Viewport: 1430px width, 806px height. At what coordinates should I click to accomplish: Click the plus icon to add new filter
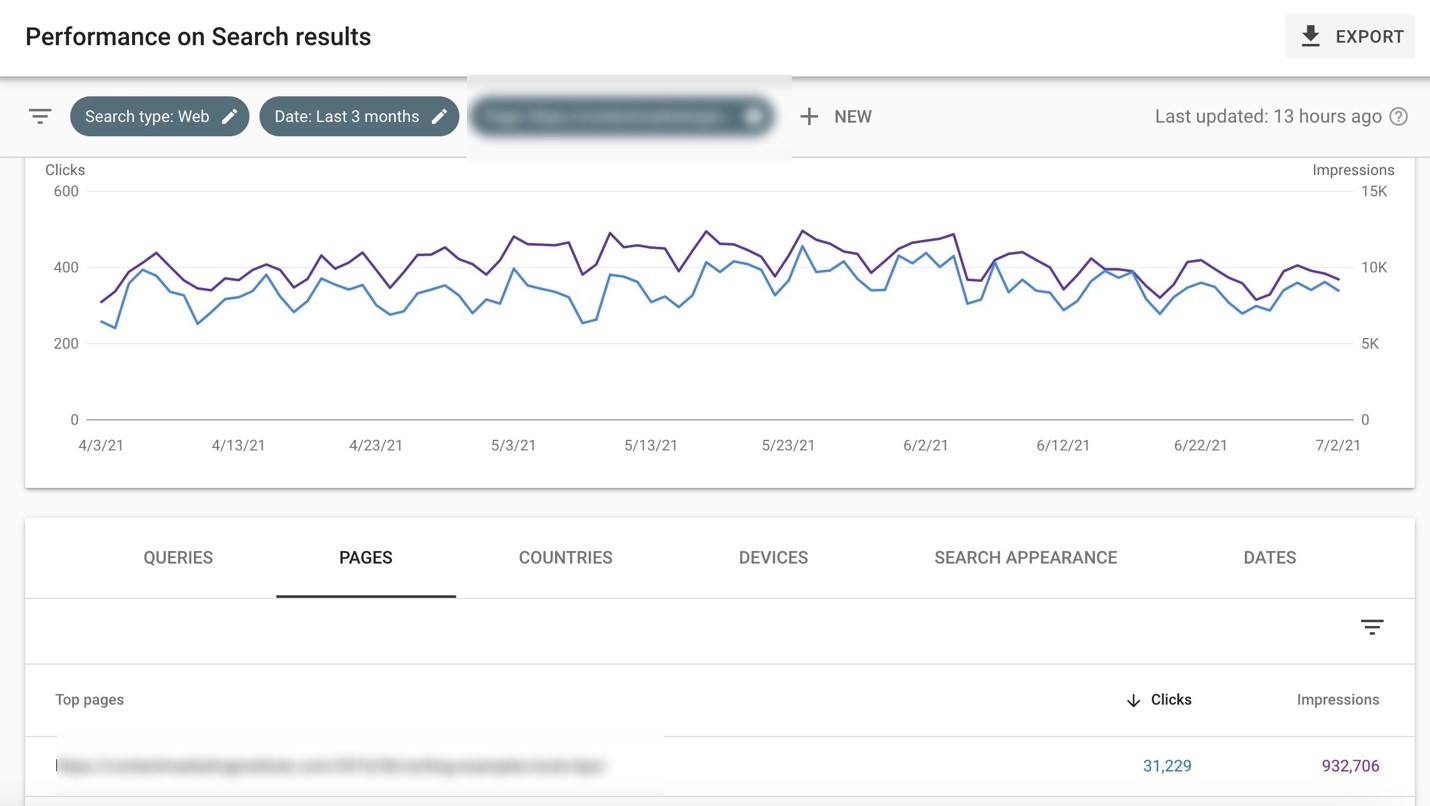[x=809, y=117]
